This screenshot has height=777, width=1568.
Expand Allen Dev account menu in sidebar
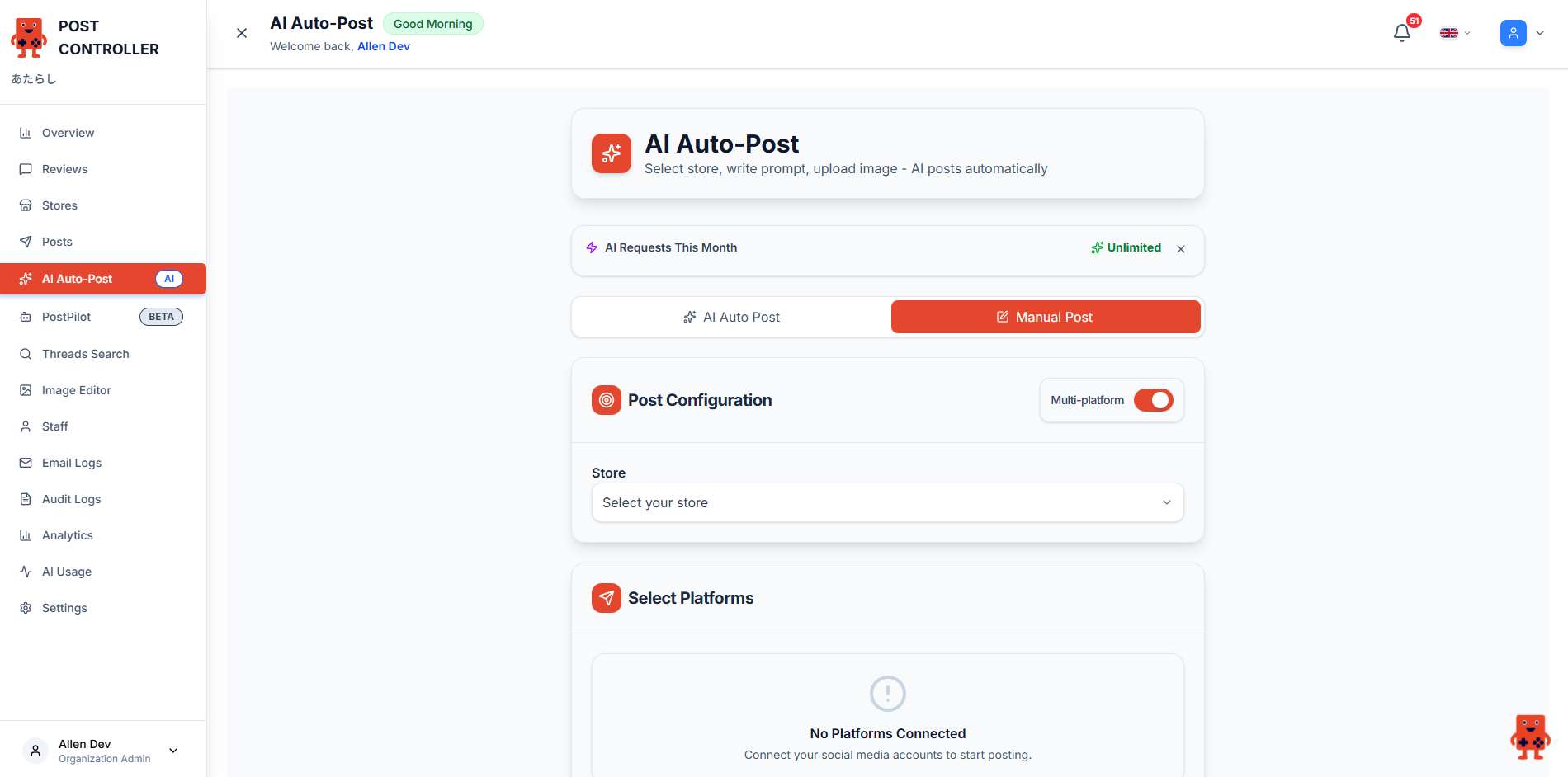point(173,751)
